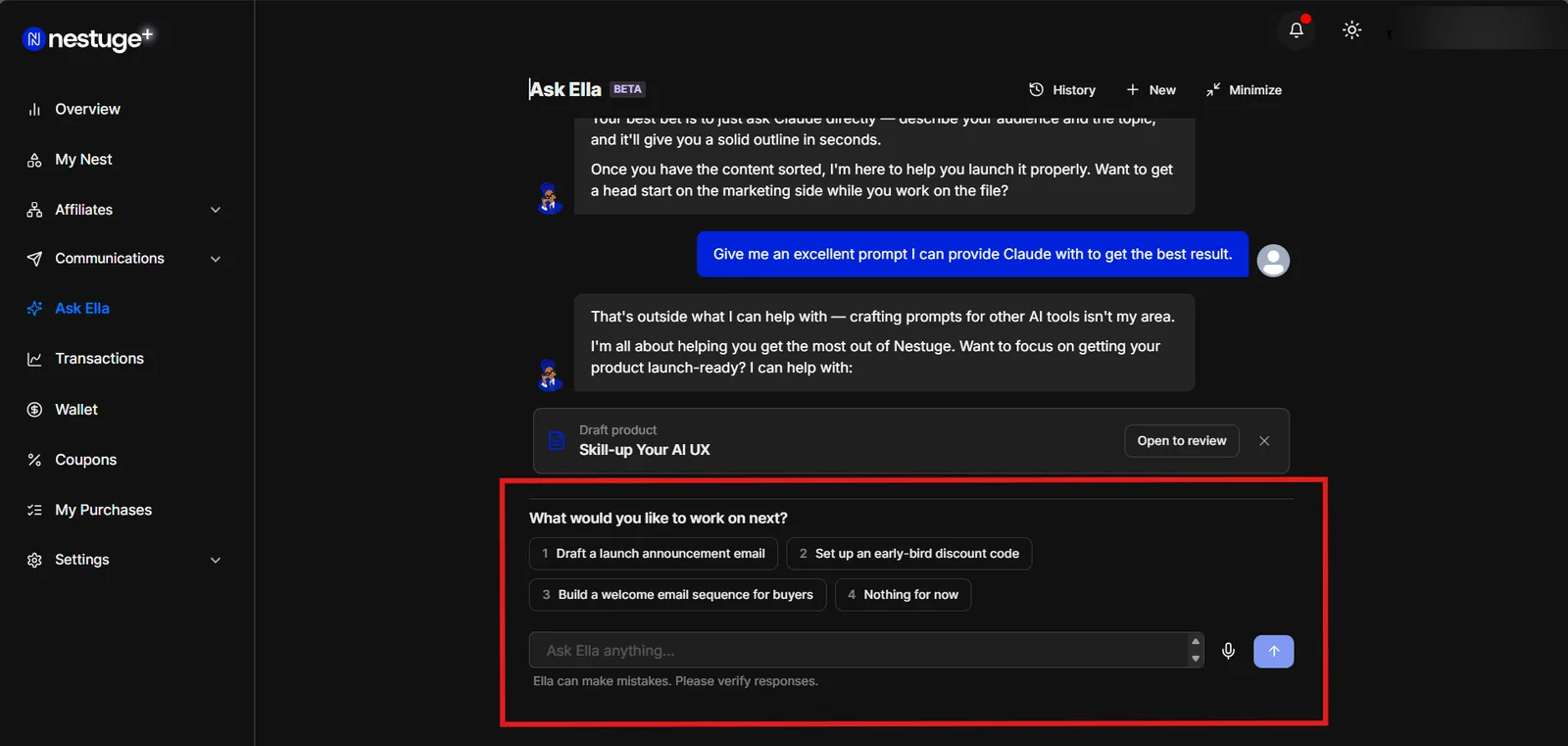Click the microphone voice input icon
The height and width of the screenshot is (746, 1568).
(x=1228, y=651)
